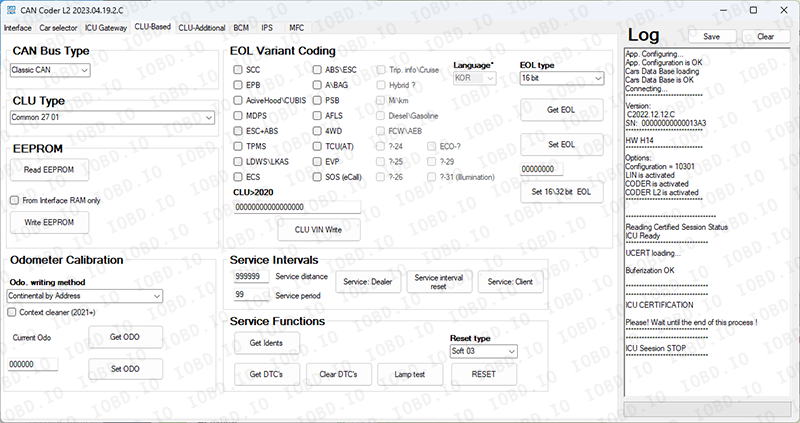Expand the CAN Bus Type dropdown
The image size is (800, 423).
click(50, 70)
